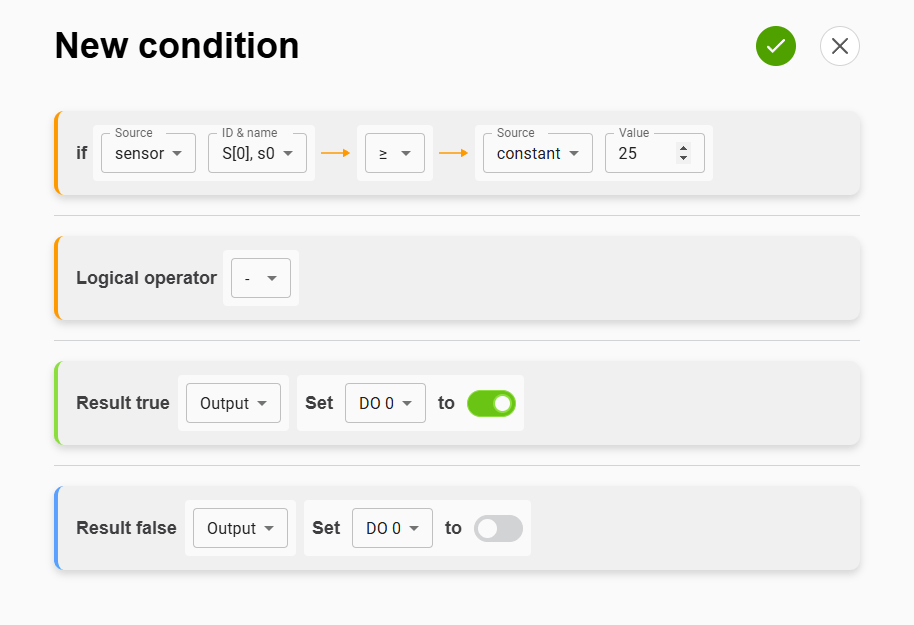
Task: Open the constant Source dropdown
Action: (537, 153)
